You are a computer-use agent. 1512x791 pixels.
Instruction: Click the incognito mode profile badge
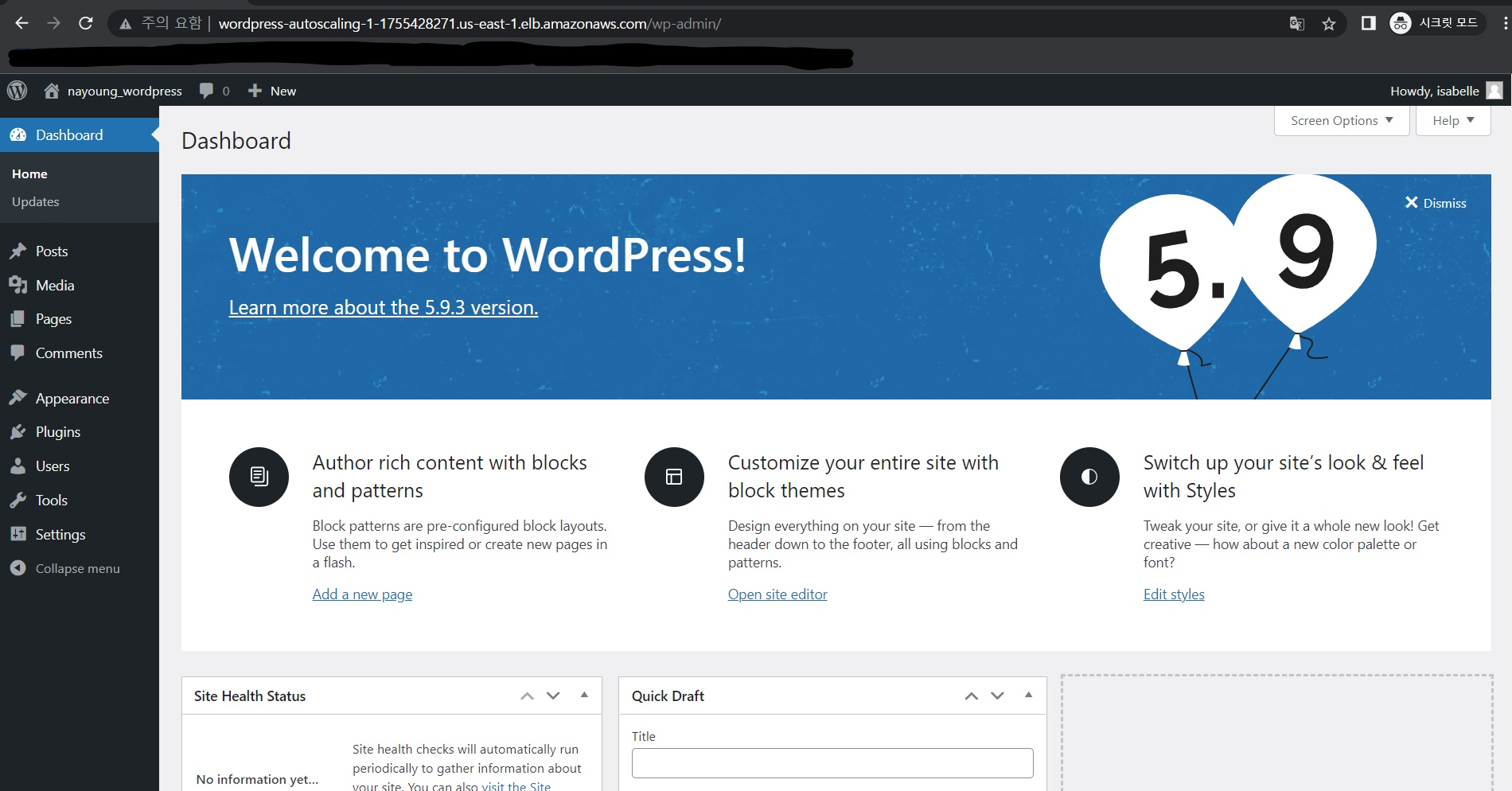tap(1437, 23)
